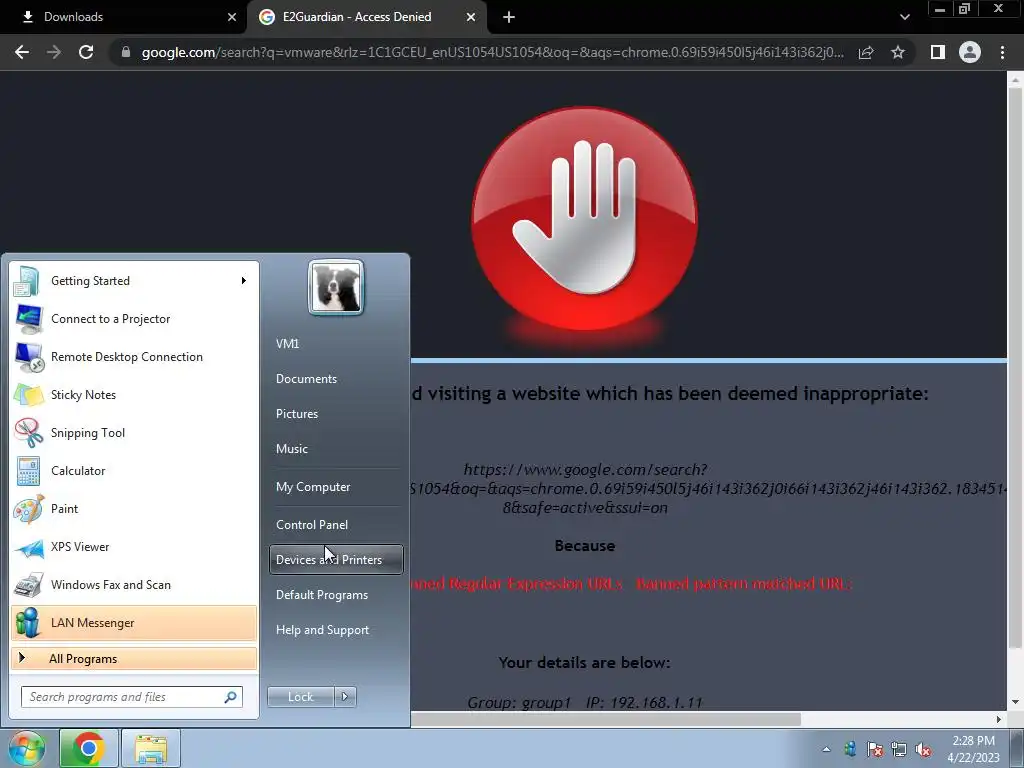Click the Windows Start orb
The width and height of the screenshot is (1024, 768).
click(x=26, y=748)
